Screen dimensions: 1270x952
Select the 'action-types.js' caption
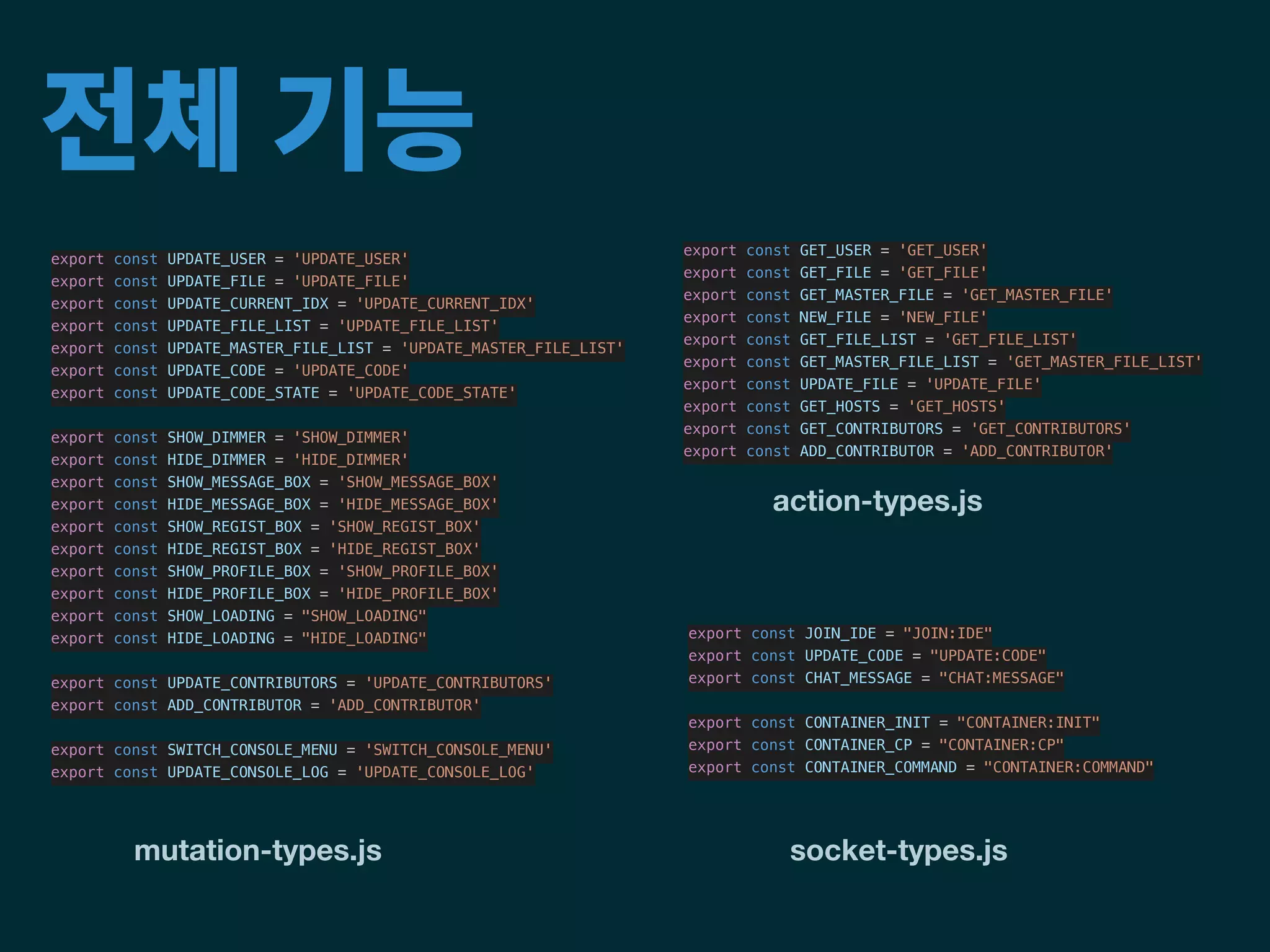tap(877, 502)
